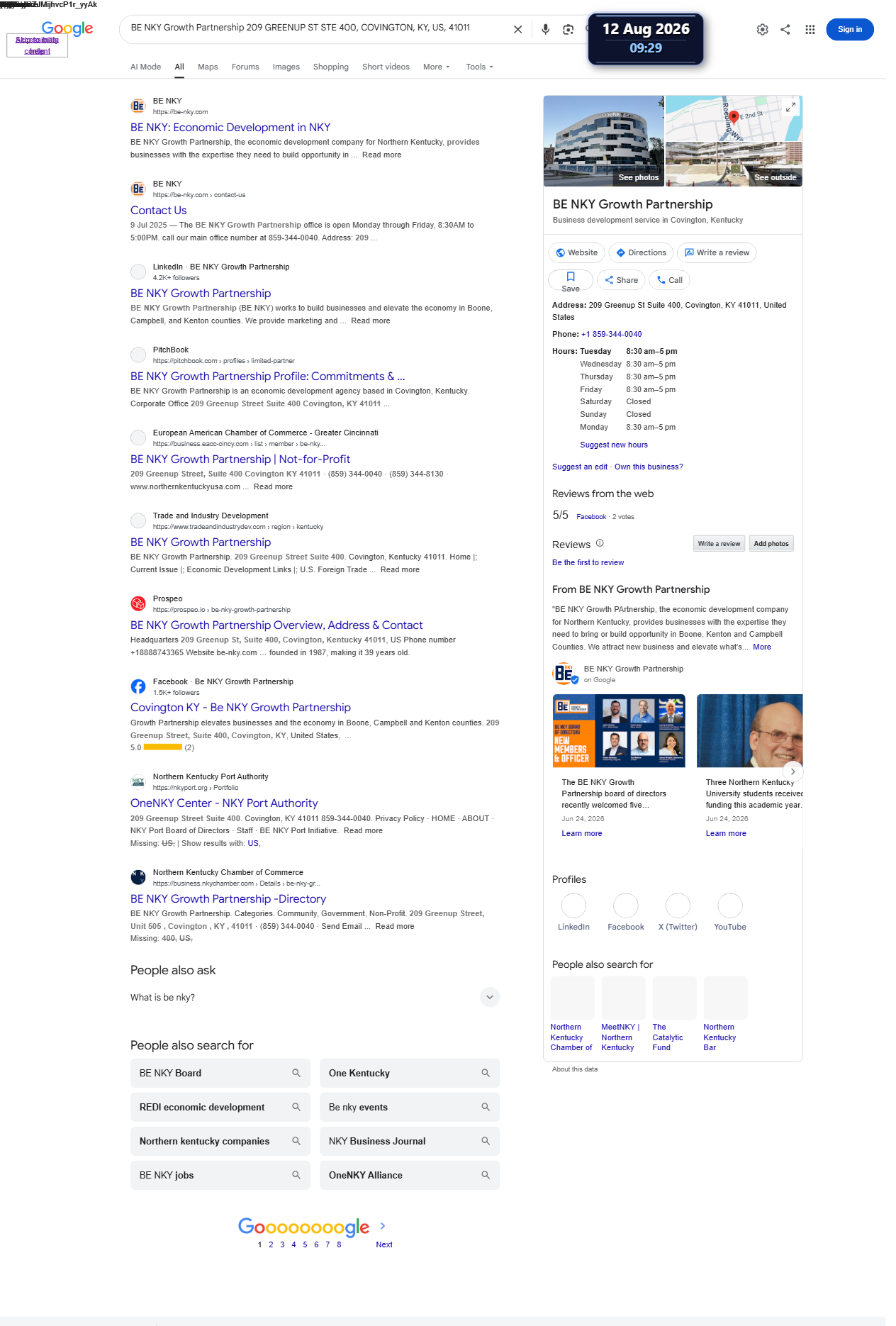The width and height of the screenshot is (896, 1326).
Task: Click the Prospeo result favicon
Action: click(138, 603)
